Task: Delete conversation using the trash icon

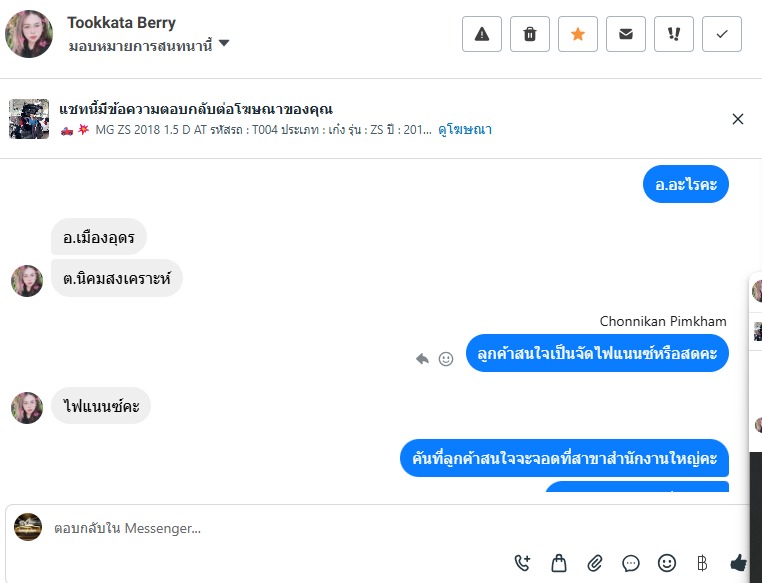Action: coord(530,34)
